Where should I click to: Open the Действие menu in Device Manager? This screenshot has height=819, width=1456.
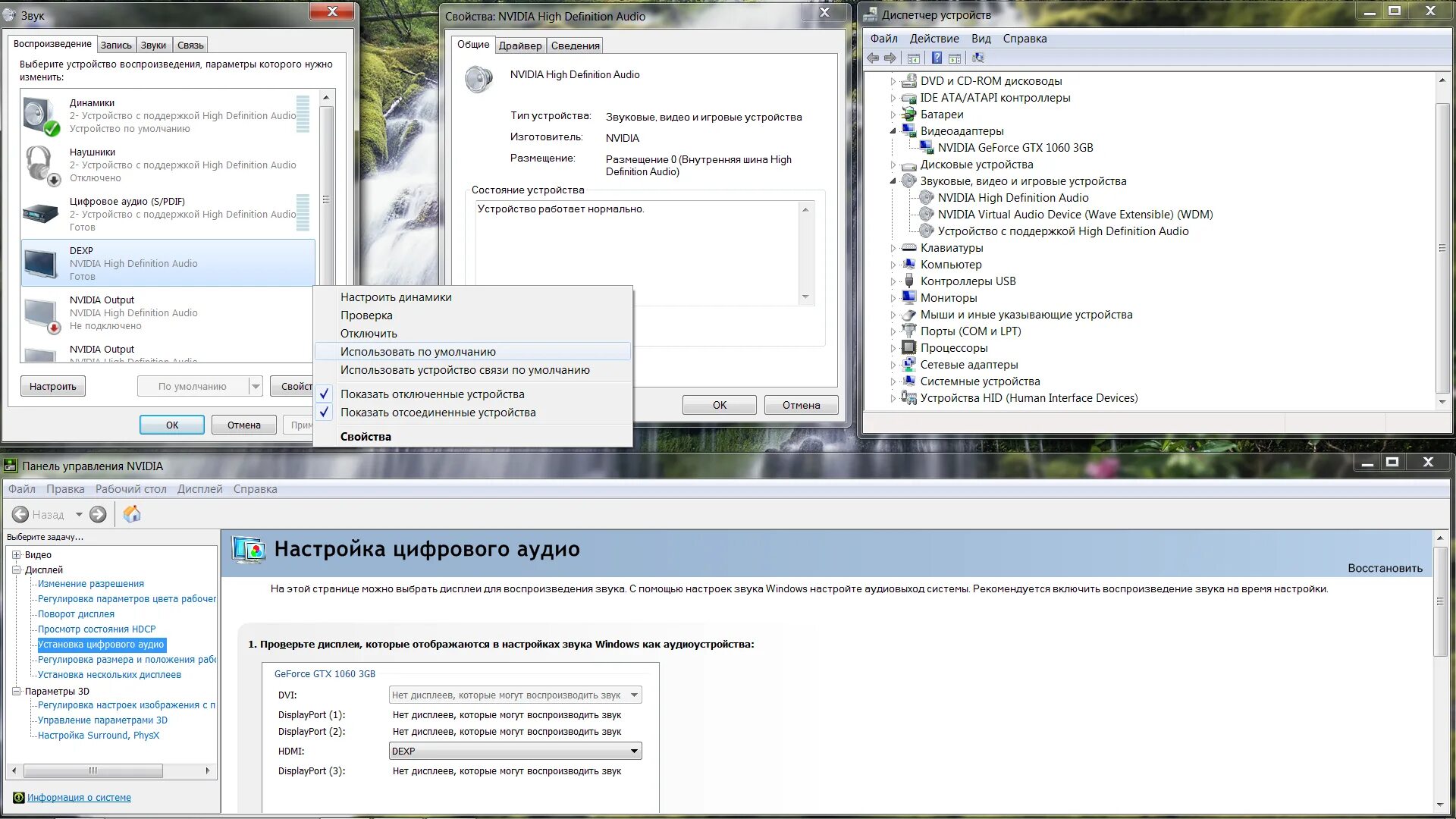point(934,39)
